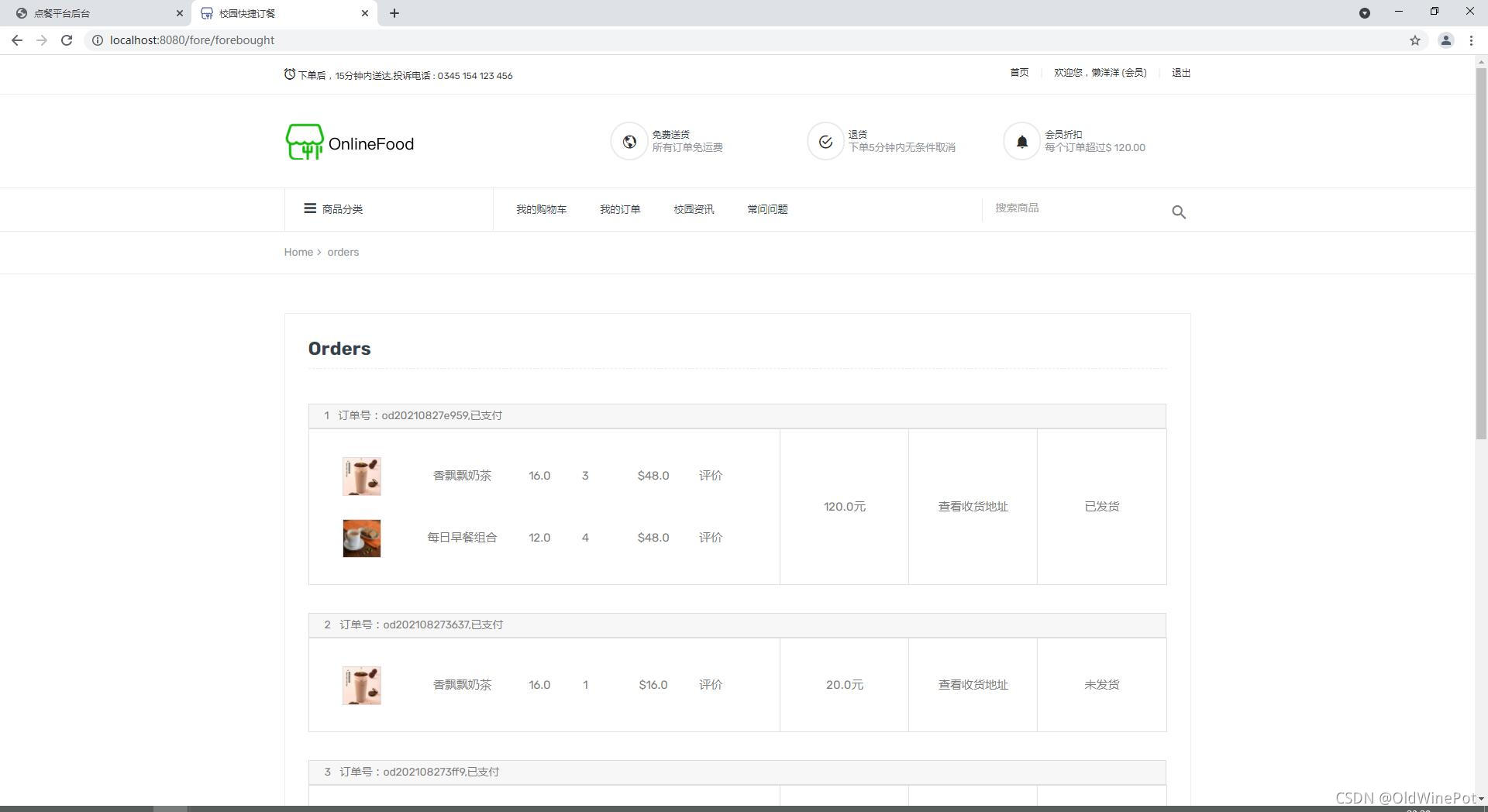Click the Home breadcrumb link
This screenshot has width=1488, height=812.
pyautogui.click(x=298, y=252)
